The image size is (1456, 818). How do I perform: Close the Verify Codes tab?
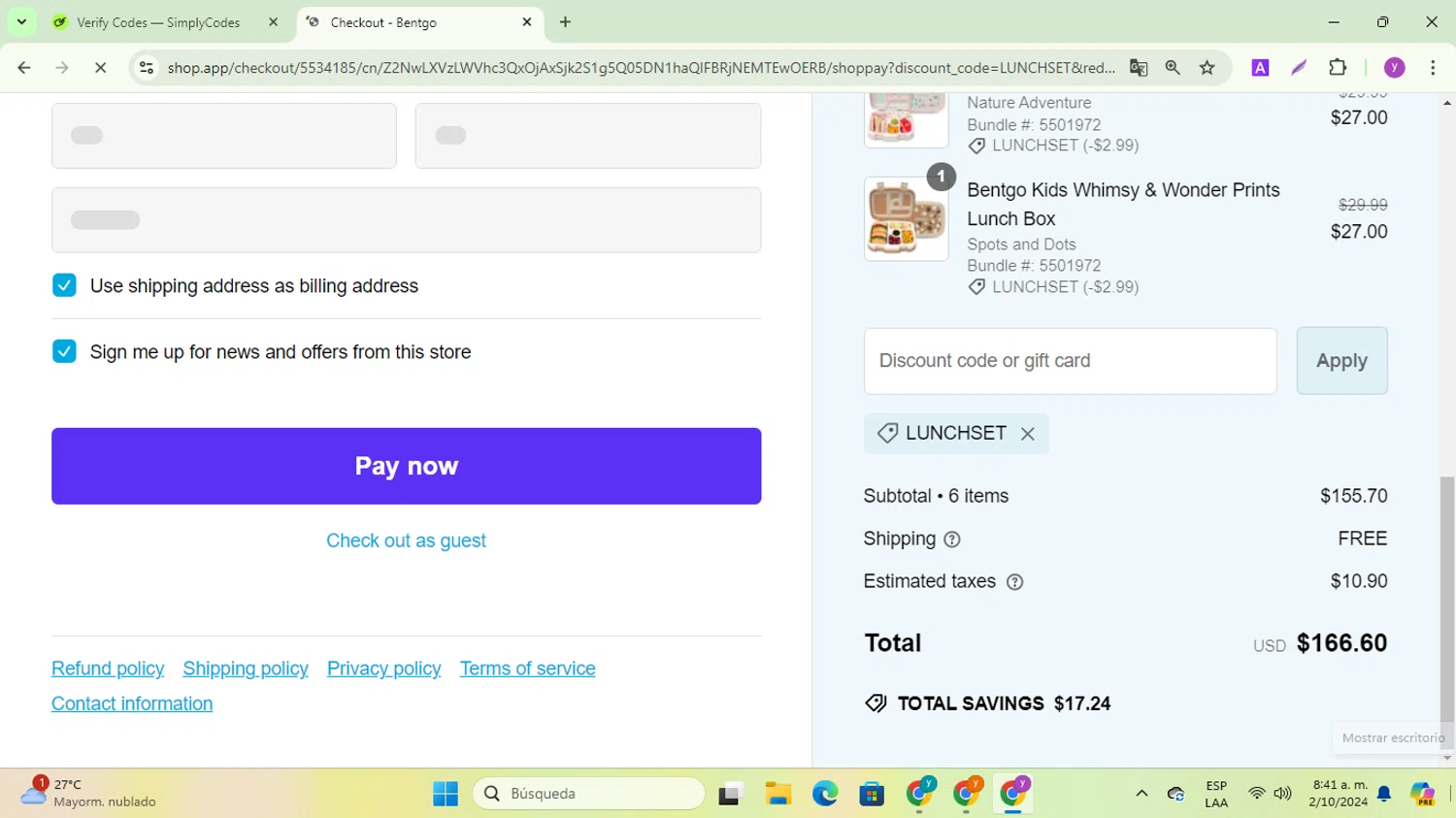coord(274,22)
